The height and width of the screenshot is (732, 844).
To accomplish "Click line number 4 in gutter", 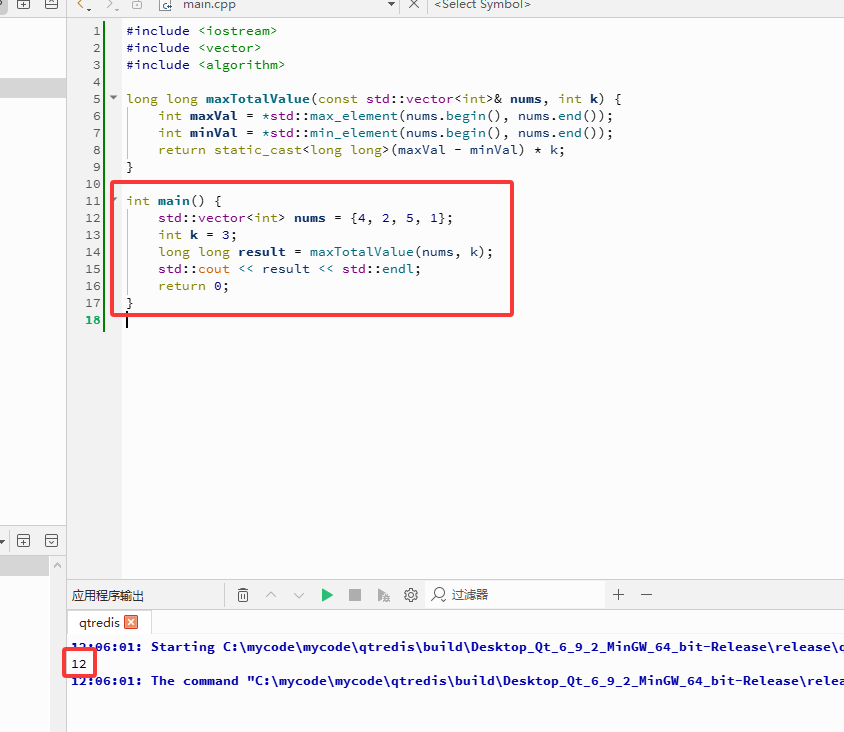I will click(96, 82).
